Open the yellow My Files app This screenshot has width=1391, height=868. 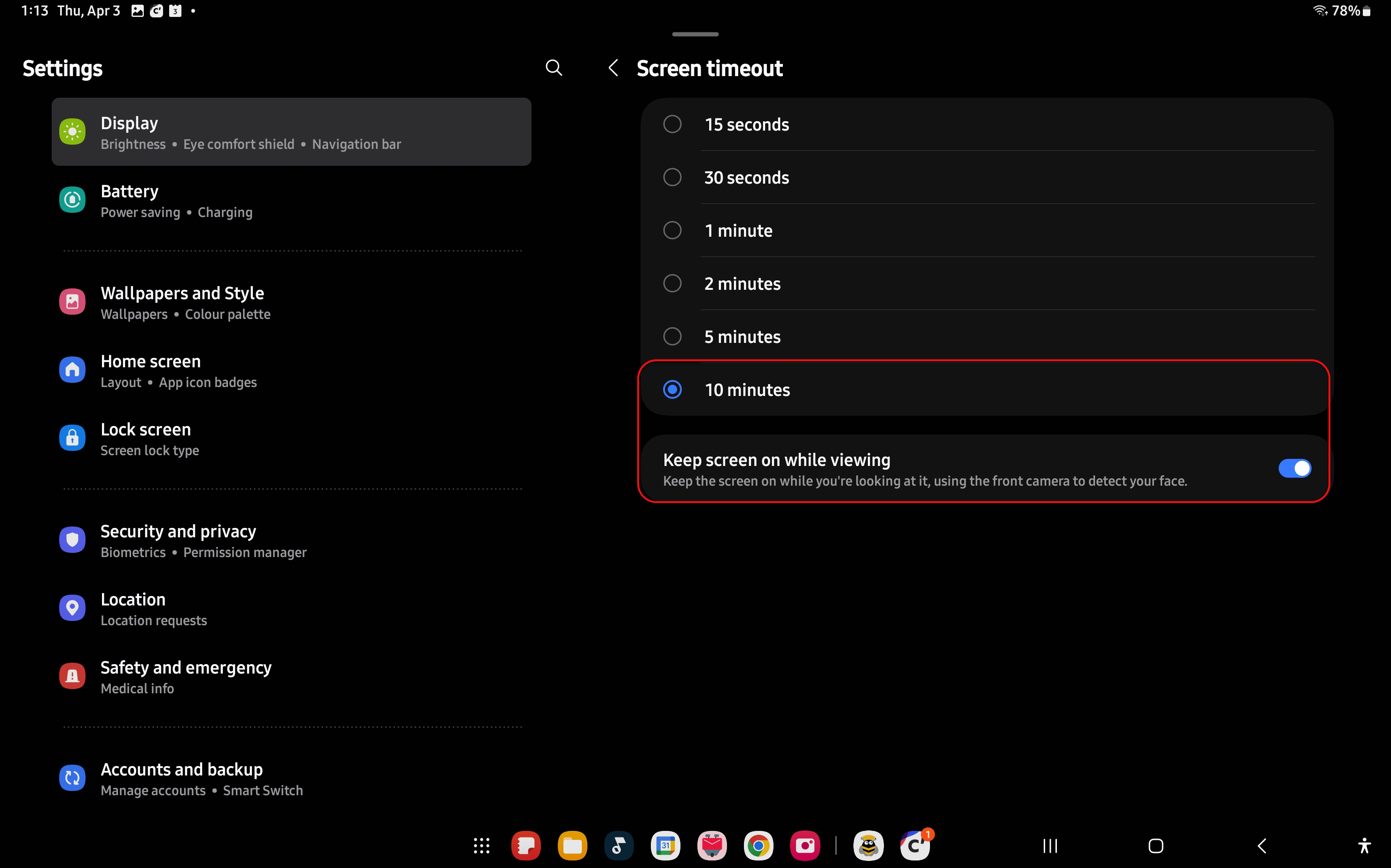(x=572, y=845)
